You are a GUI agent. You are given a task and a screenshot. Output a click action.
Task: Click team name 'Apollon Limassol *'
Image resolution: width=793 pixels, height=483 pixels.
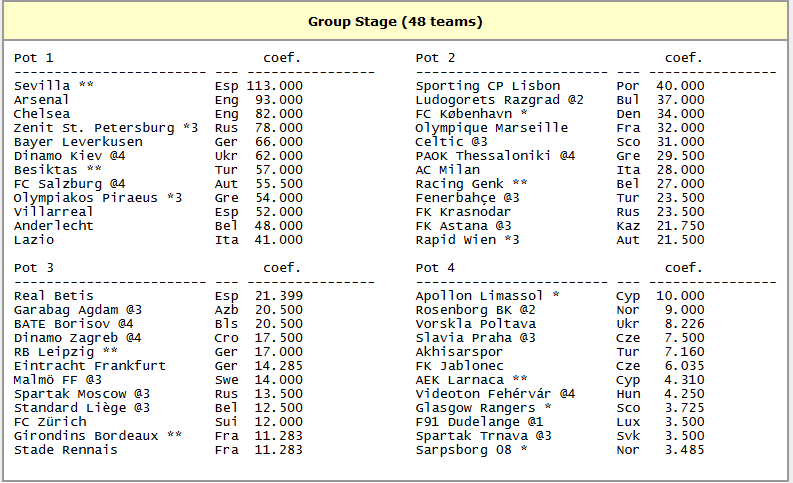pos(488,296)
